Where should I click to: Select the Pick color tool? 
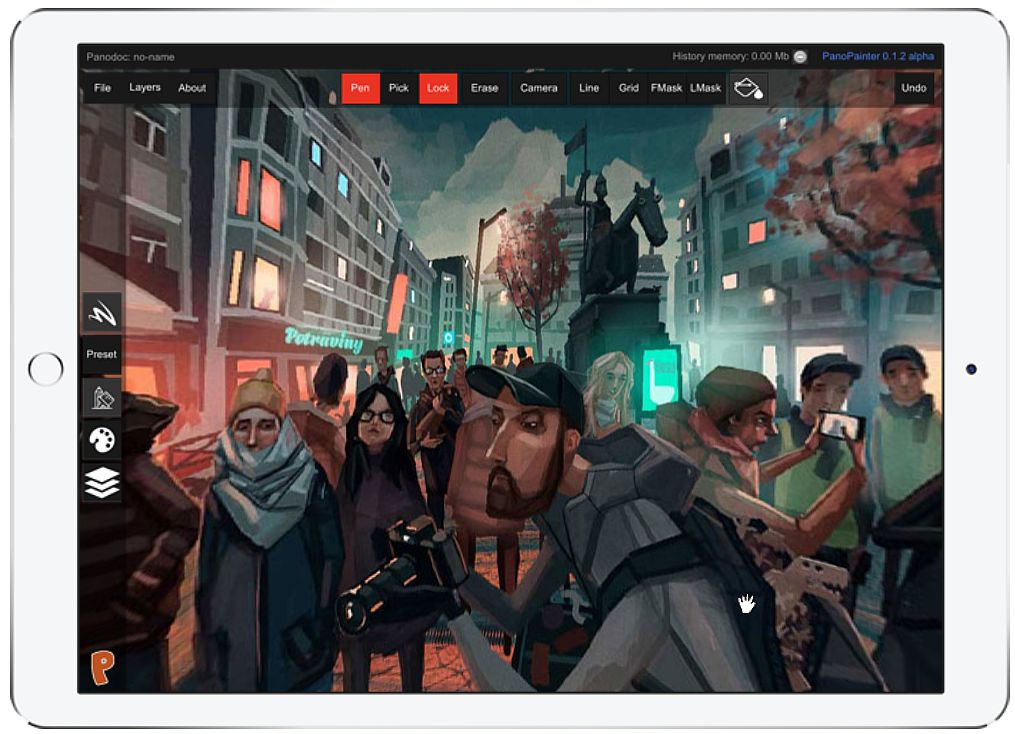(x=399, y=88)
